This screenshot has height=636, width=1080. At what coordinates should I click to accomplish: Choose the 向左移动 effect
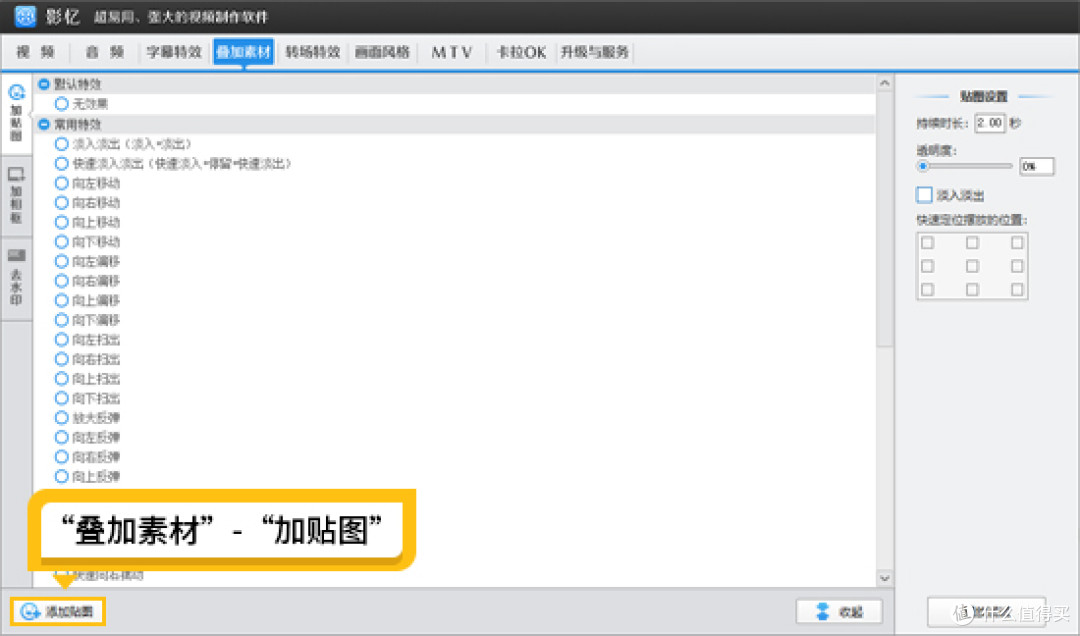pos(61,183)
